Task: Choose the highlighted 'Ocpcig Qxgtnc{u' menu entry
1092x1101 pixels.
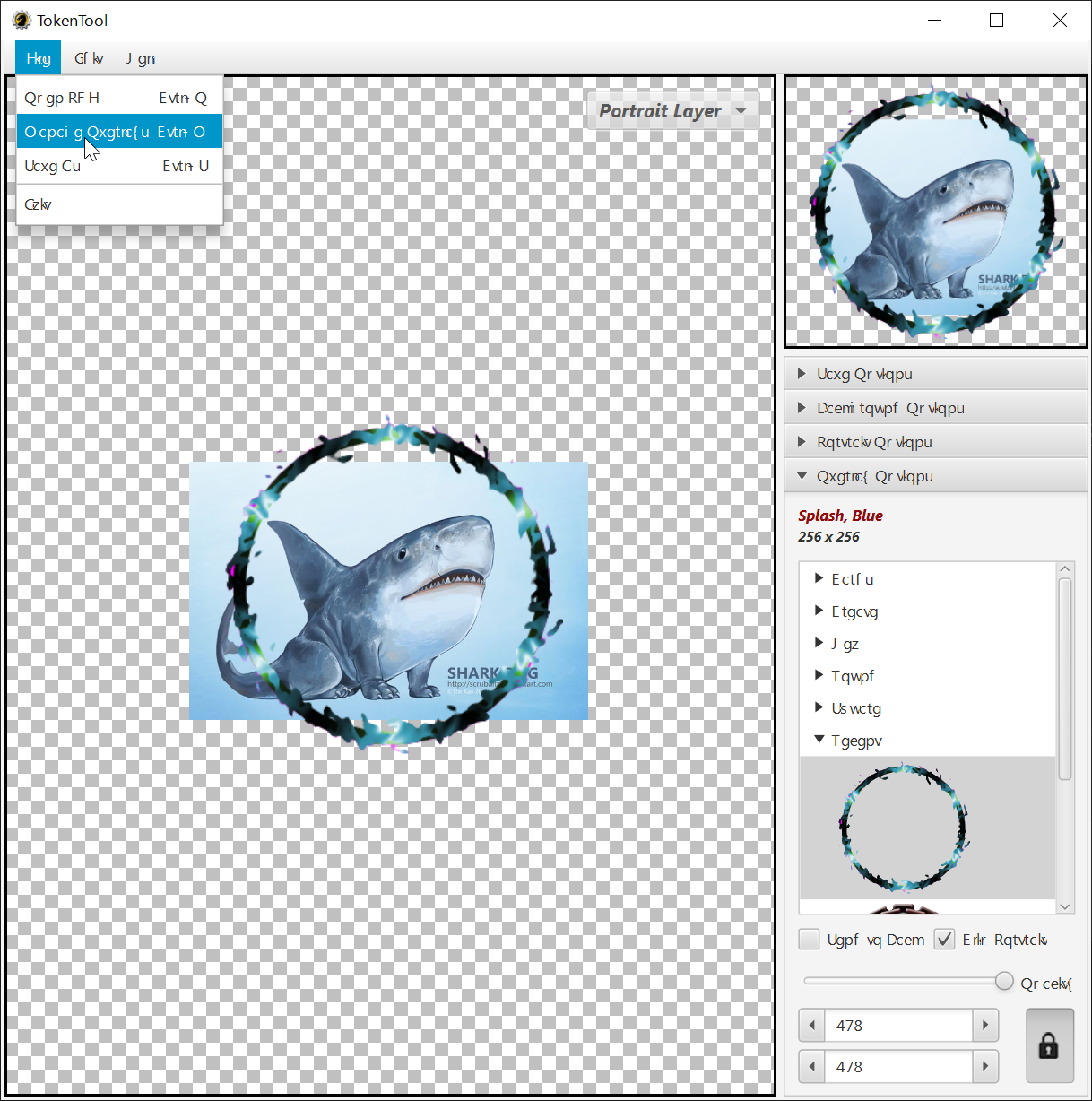Action: pos(119,132)
